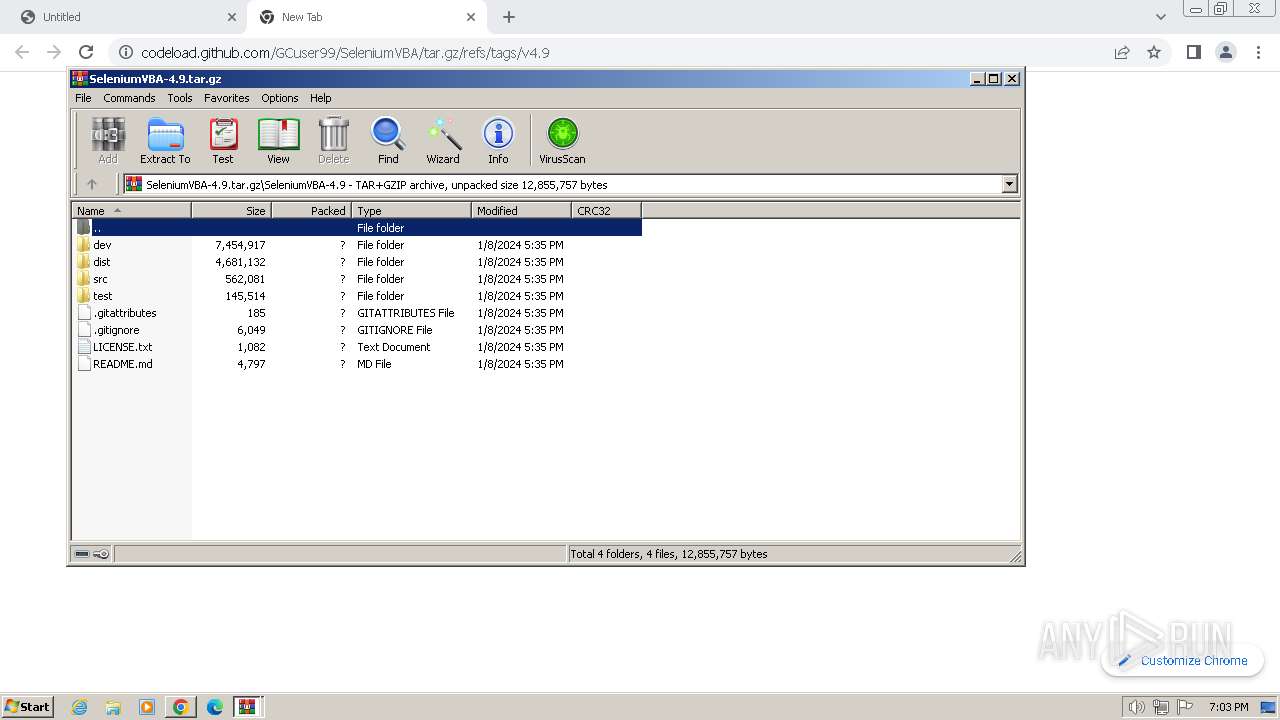Select the .gitattributes file icon
Screen dimensions: 1280x720
(x=84, y=313)
